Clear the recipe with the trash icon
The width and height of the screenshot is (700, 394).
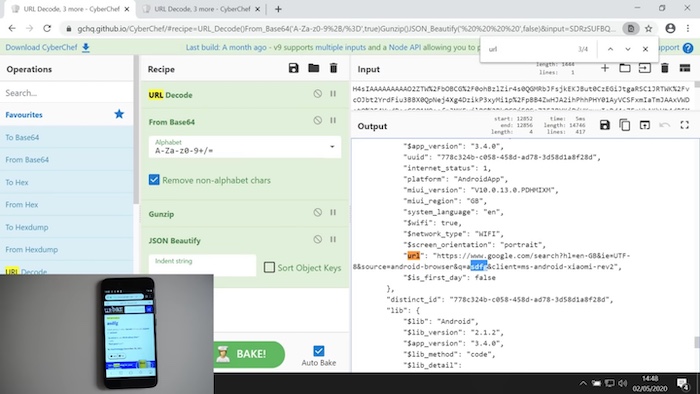[x=333, y=68]
